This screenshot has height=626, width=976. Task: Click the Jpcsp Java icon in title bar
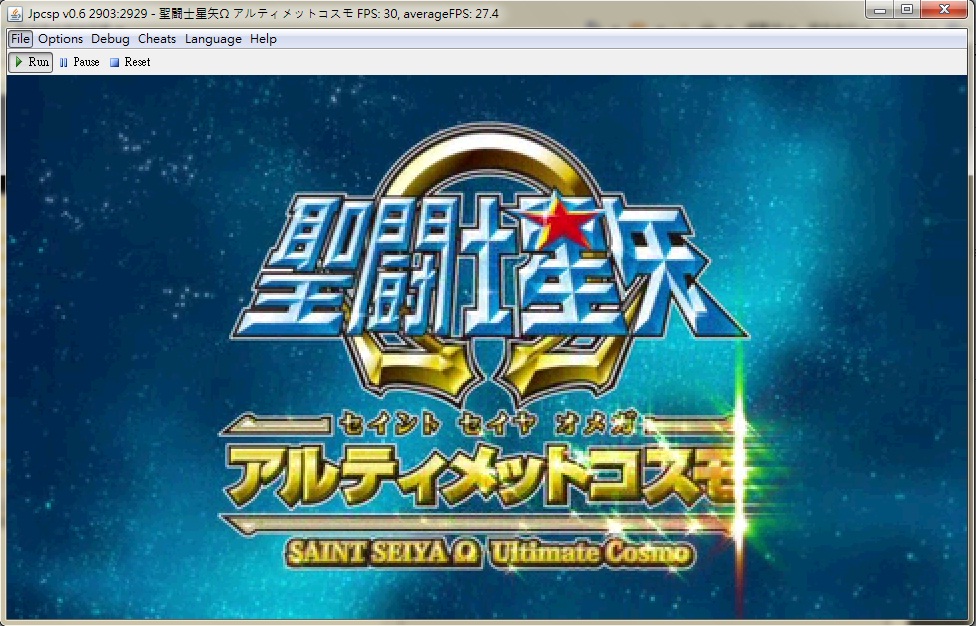[15, 13]
